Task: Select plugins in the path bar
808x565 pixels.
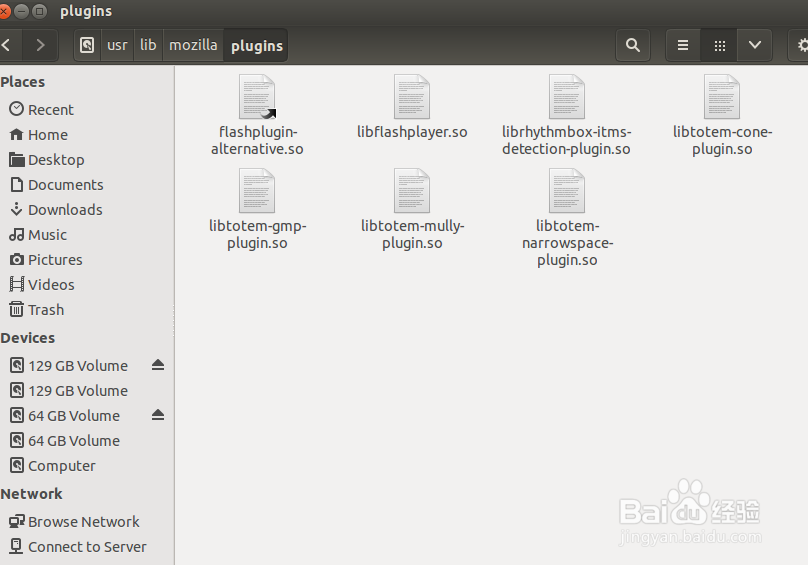Action: click(x=257, y=45)
